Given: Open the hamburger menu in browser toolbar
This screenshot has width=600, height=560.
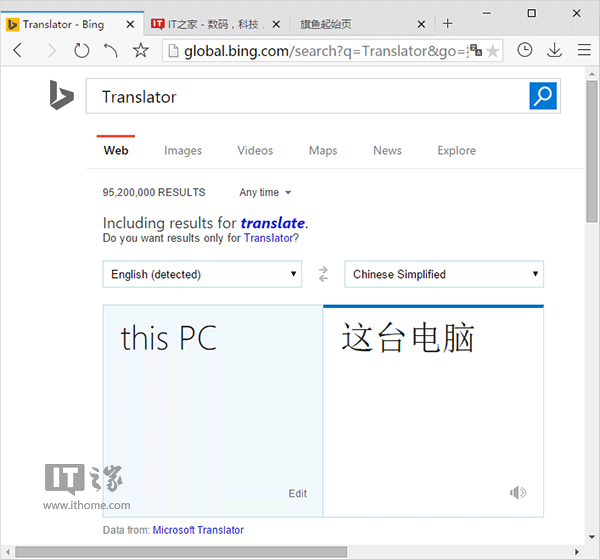Looking at the screenshot, I should coord(584,50).
